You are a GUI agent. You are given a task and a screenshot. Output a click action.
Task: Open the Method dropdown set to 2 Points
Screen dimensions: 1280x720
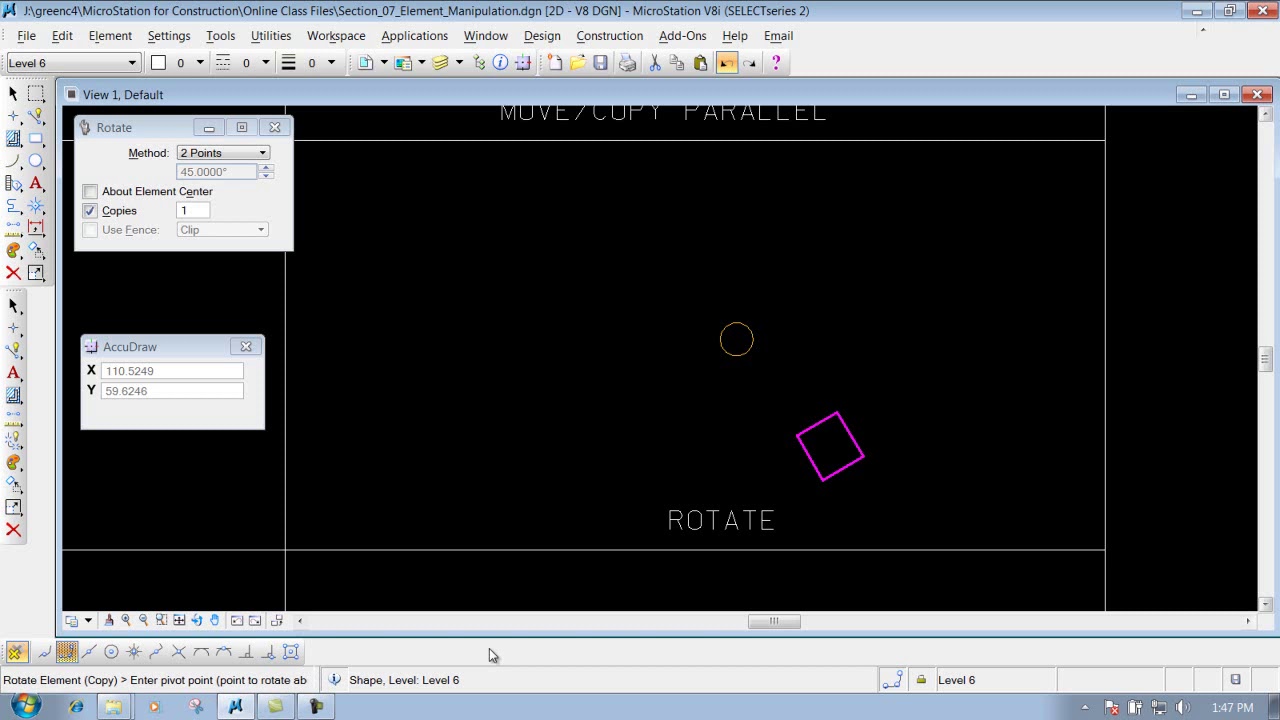[x=223, y=153]
